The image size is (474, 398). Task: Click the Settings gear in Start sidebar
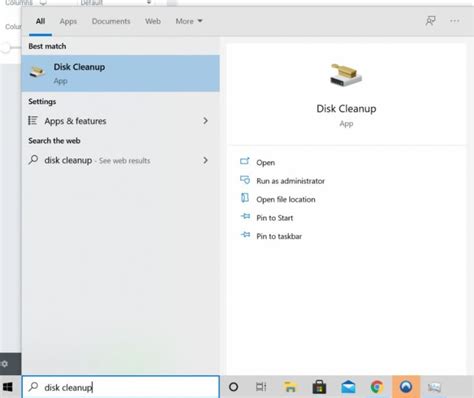click(5, 364)
